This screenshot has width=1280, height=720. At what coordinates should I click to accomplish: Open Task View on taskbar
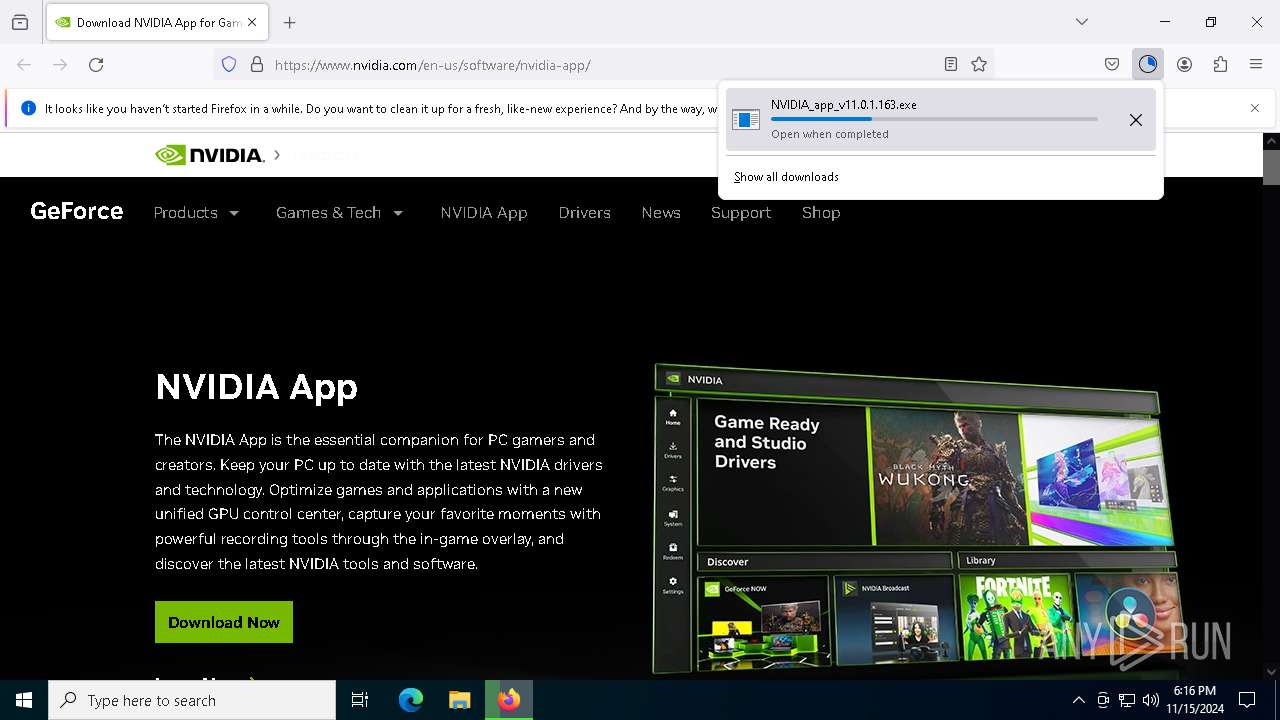360,700
